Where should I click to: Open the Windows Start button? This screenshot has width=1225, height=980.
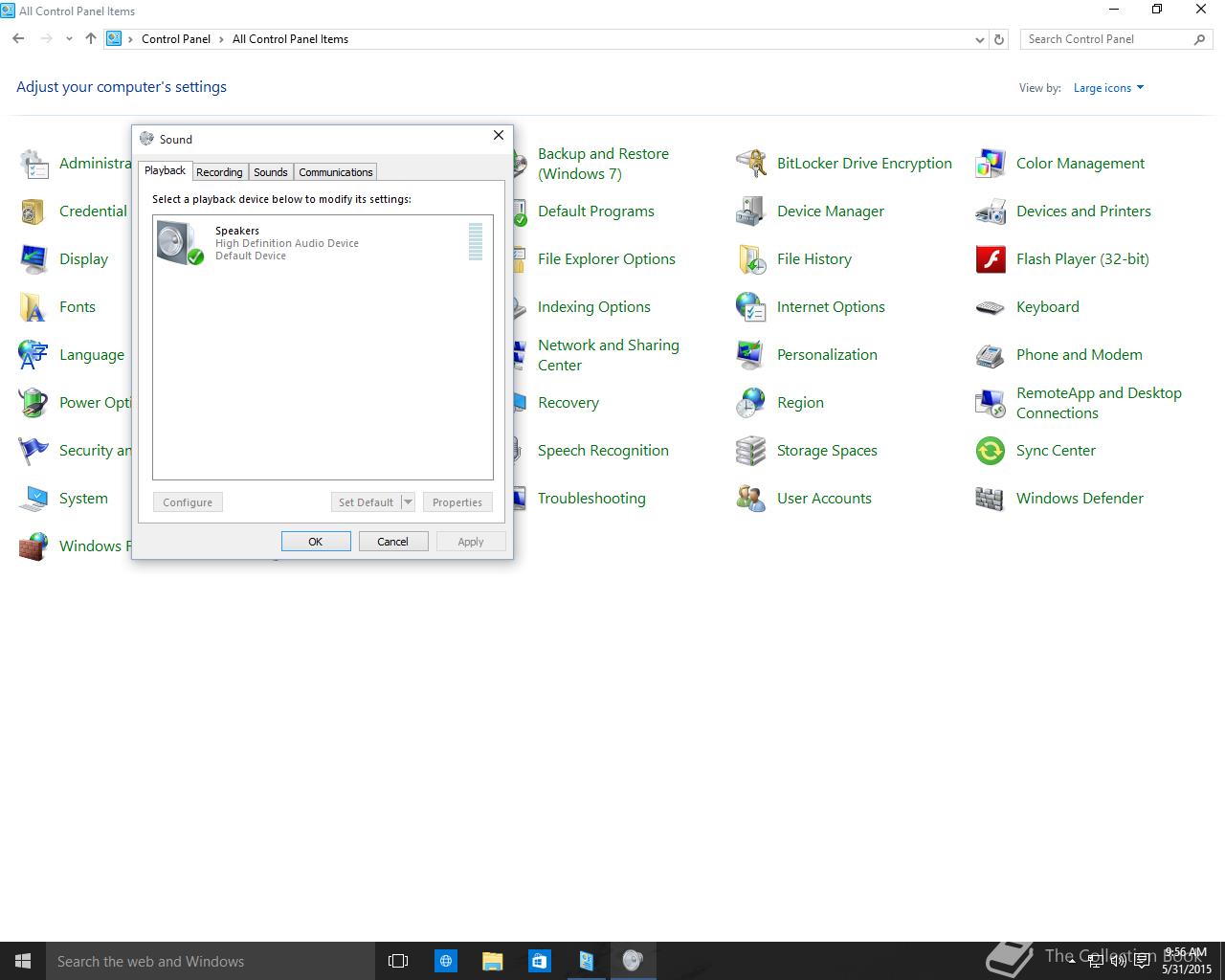[23, 961]
